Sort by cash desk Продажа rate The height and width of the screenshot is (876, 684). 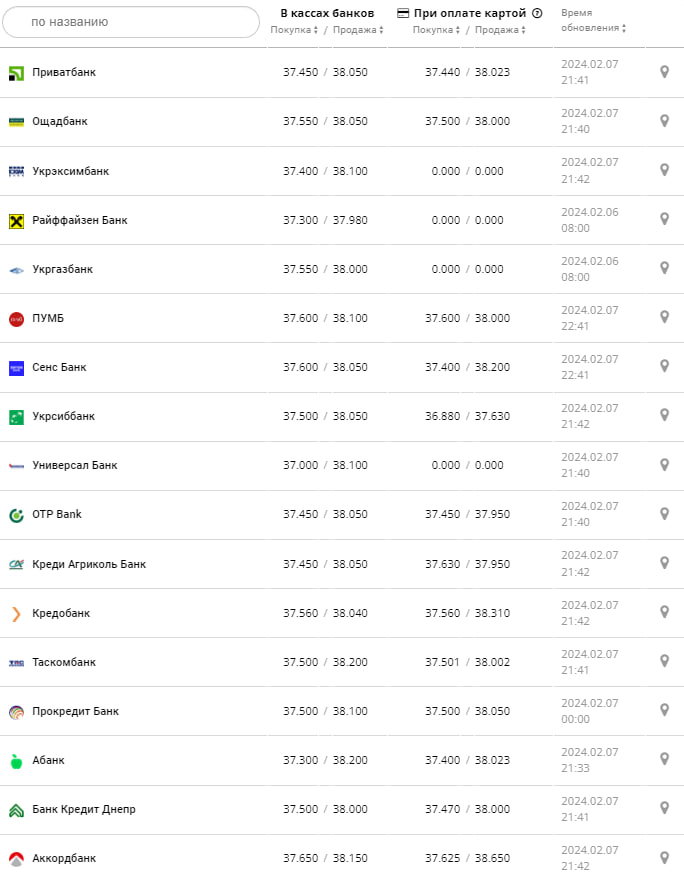pyautogui.click(x=357, y=30)
